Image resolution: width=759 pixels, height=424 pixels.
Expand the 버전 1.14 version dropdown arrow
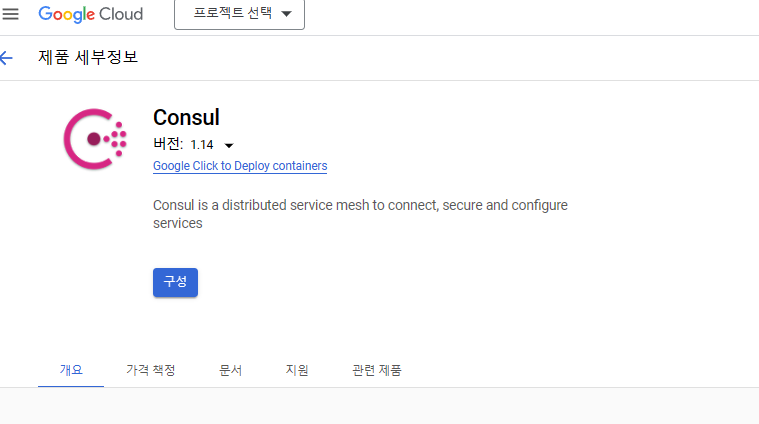pos(229,145)
